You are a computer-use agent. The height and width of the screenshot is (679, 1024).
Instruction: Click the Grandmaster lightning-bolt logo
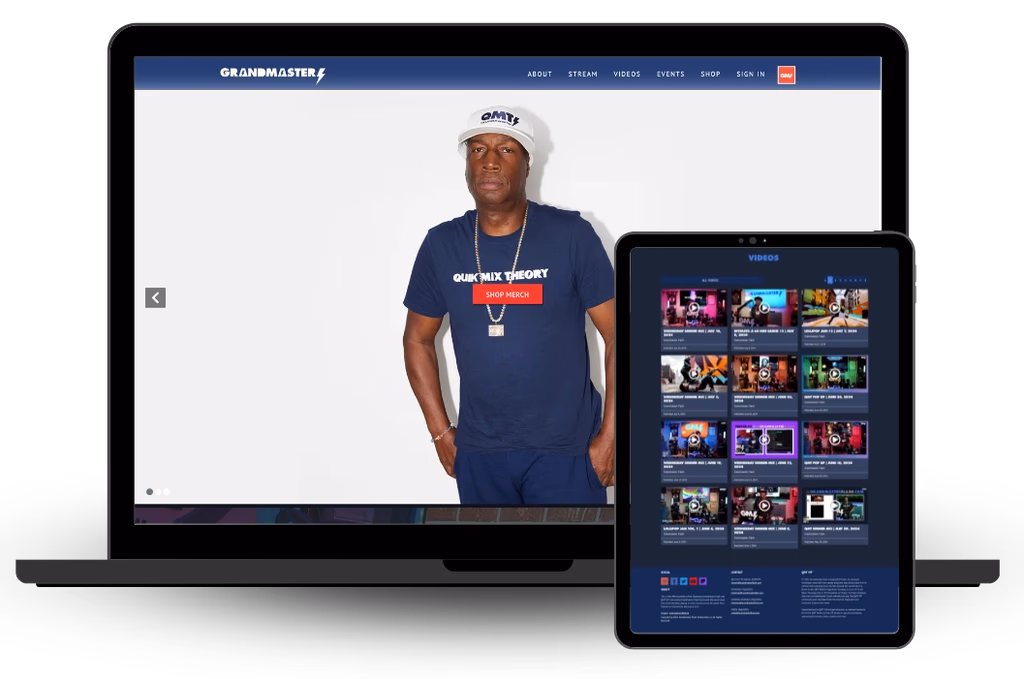click(x=272, y=74)
